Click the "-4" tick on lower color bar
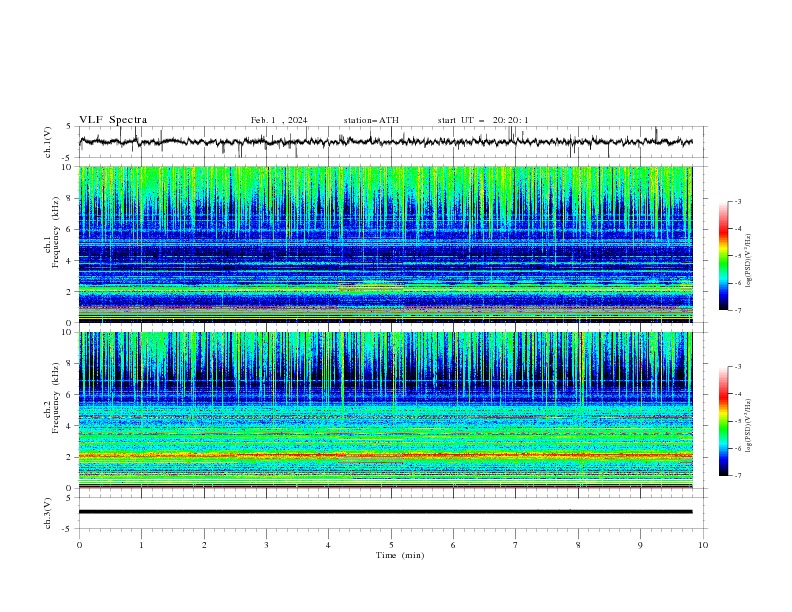The image size is (792, 612). coord(737,394)
